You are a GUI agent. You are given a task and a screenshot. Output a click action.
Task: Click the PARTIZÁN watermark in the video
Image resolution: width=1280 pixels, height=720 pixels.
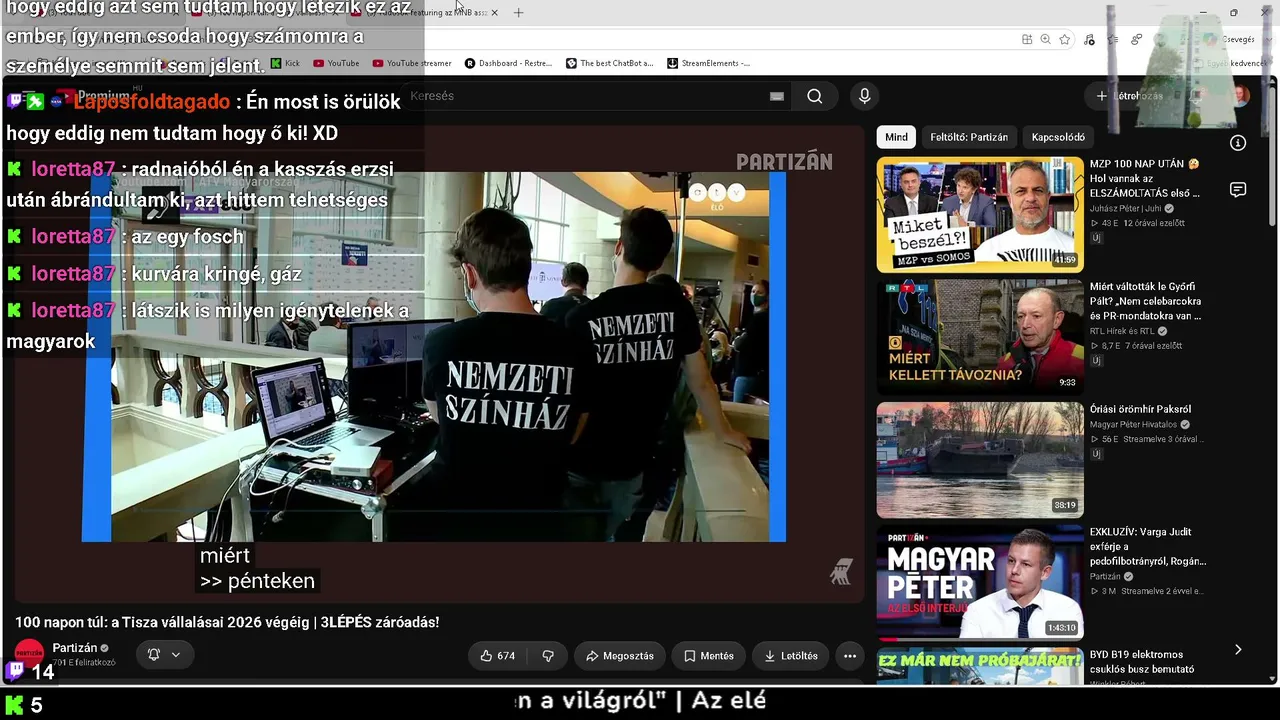coord(784,162)
